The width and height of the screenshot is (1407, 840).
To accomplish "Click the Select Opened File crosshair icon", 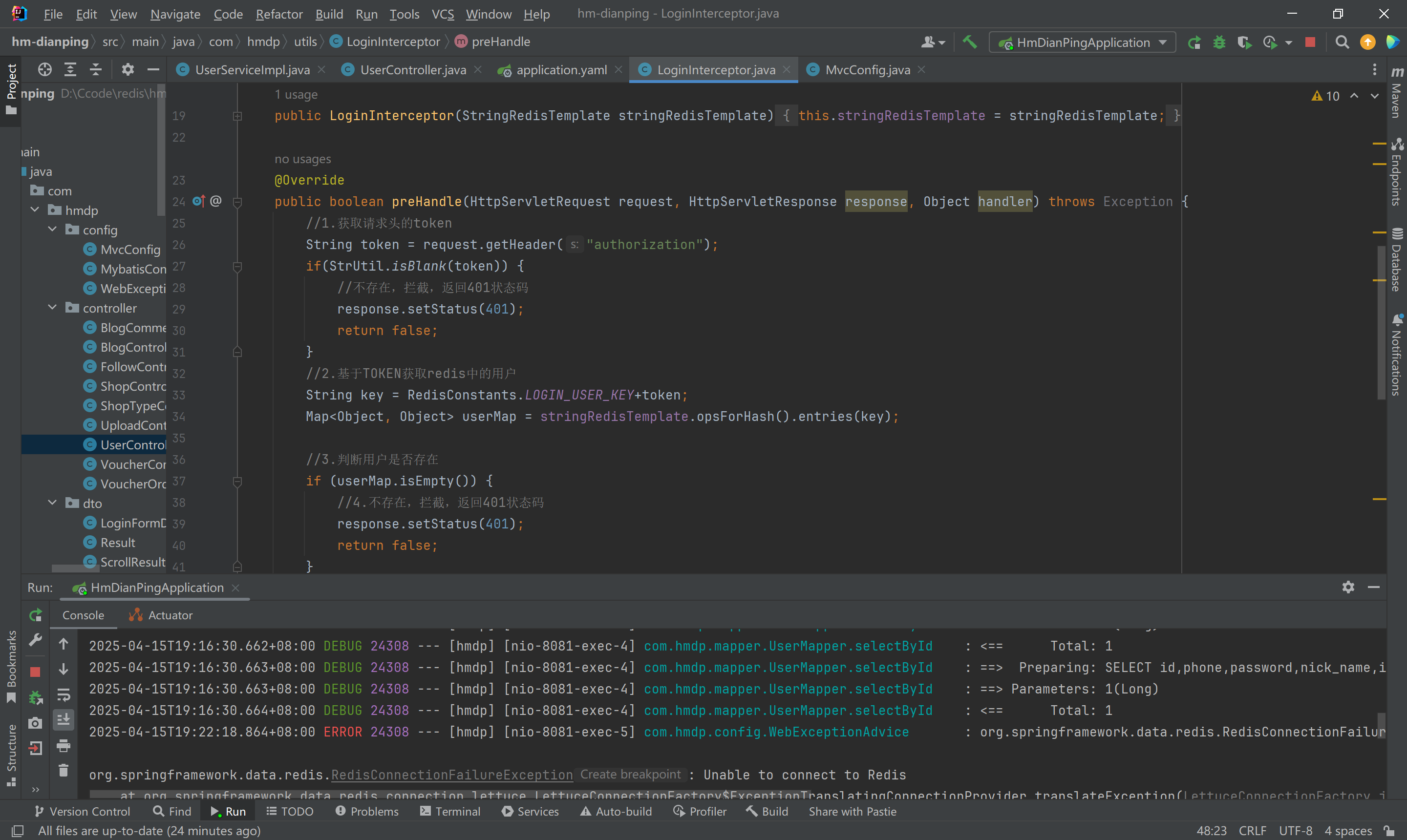I will pos(45,70).
